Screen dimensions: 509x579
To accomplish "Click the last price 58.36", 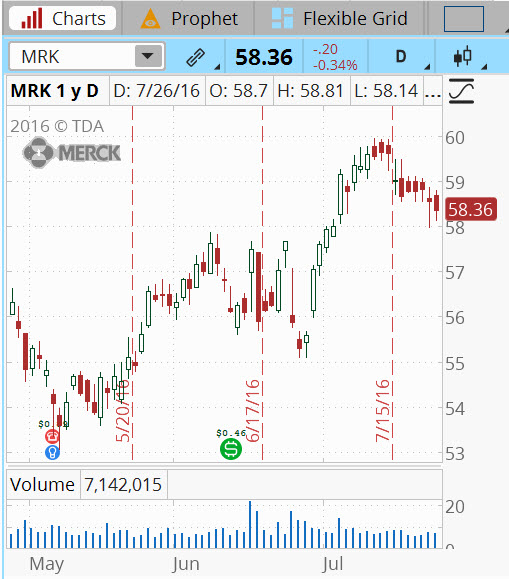I will tap(264, 57).
